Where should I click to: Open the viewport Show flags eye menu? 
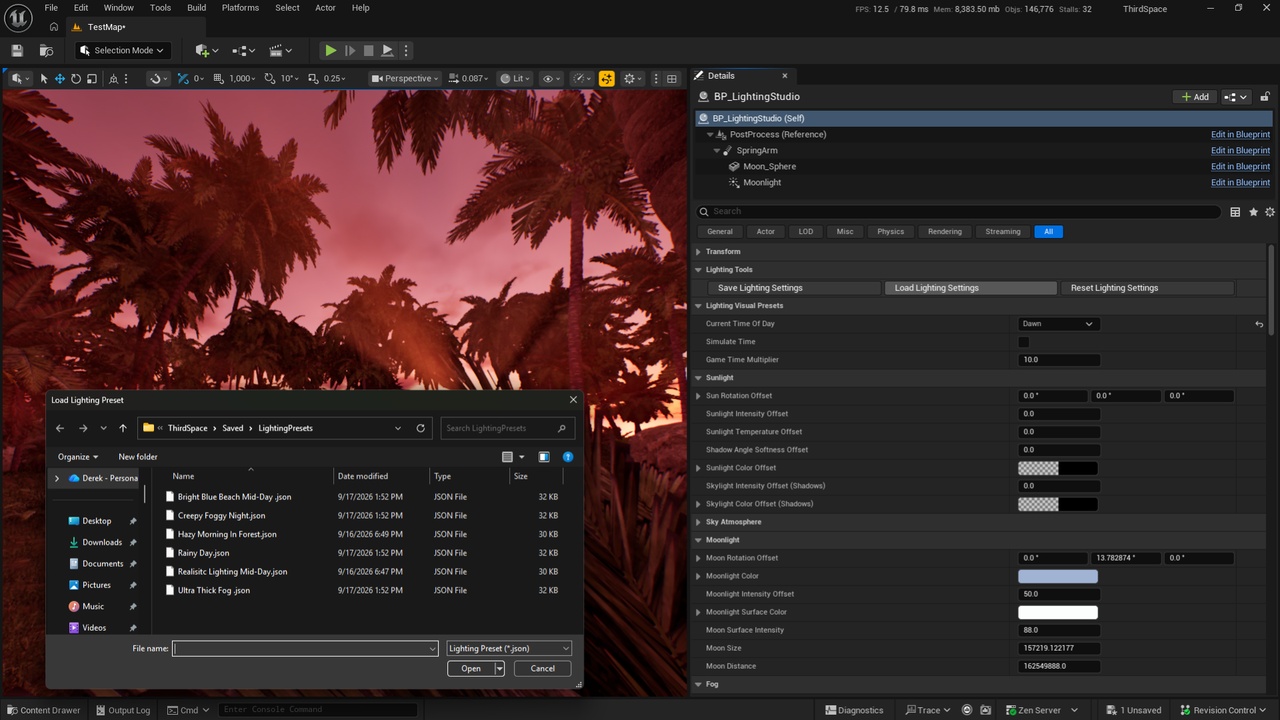551,78
